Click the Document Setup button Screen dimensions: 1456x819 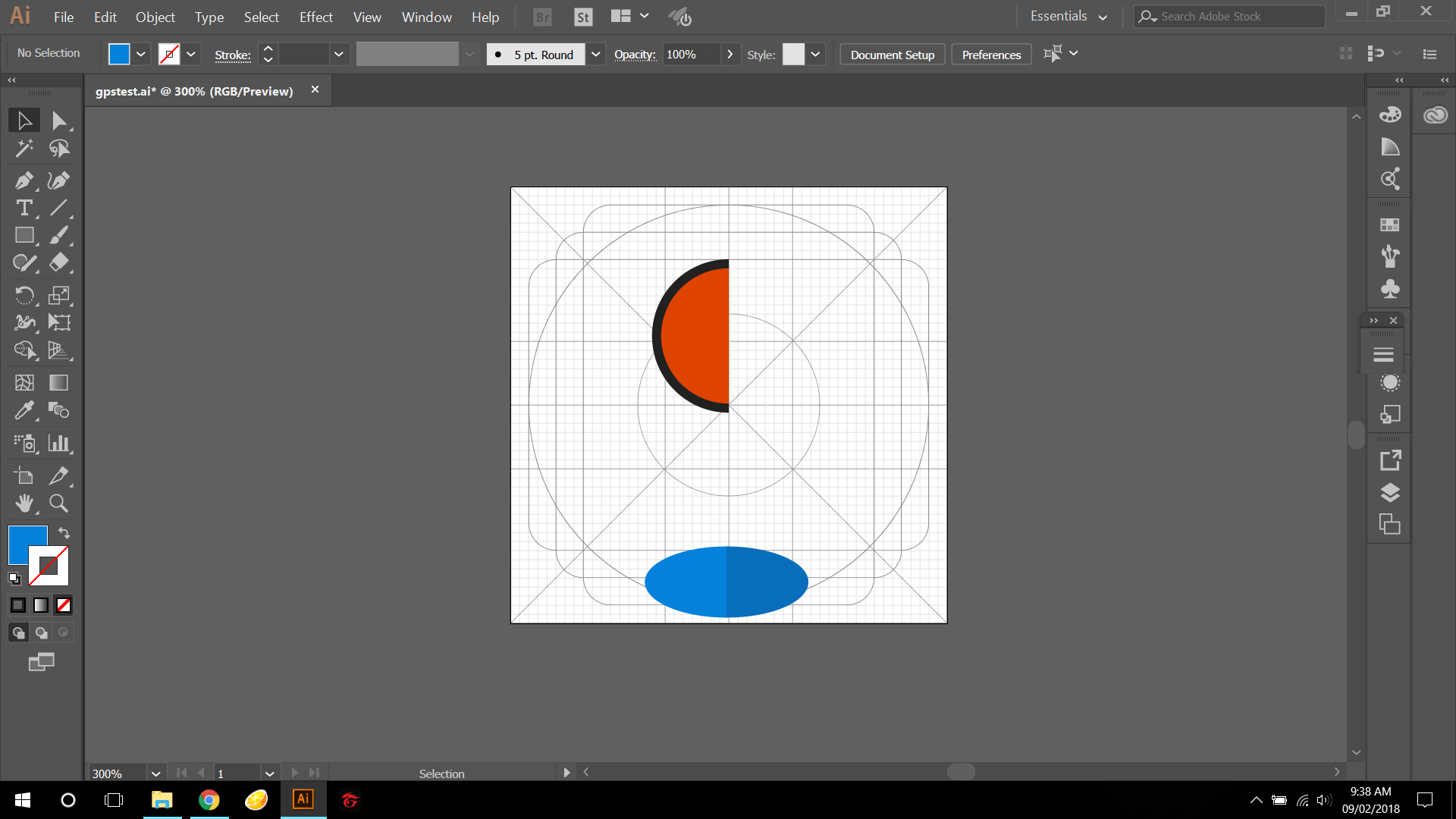tap(892, 55)
